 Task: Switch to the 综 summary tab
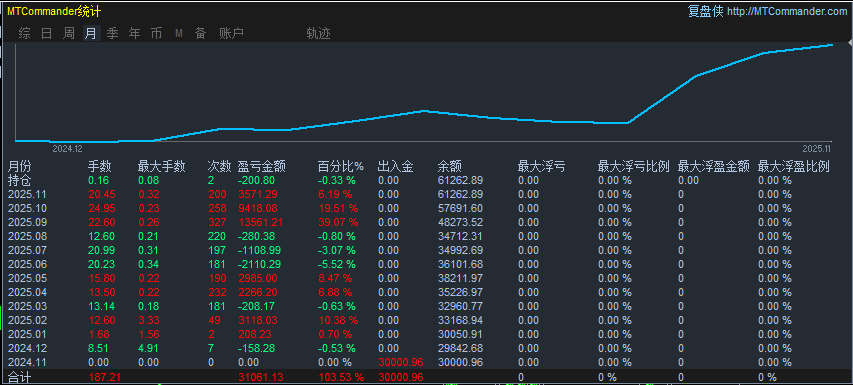24,34
